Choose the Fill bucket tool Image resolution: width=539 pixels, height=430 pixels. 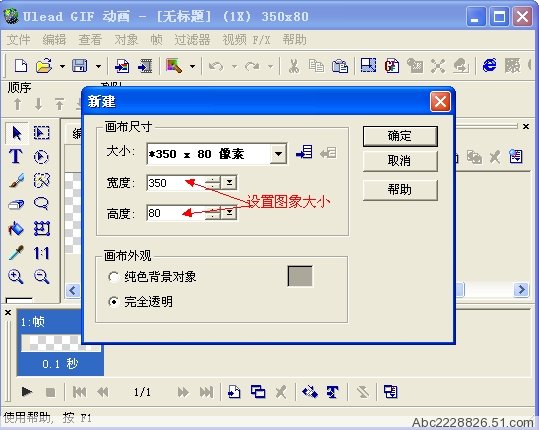tap(16, 228)
